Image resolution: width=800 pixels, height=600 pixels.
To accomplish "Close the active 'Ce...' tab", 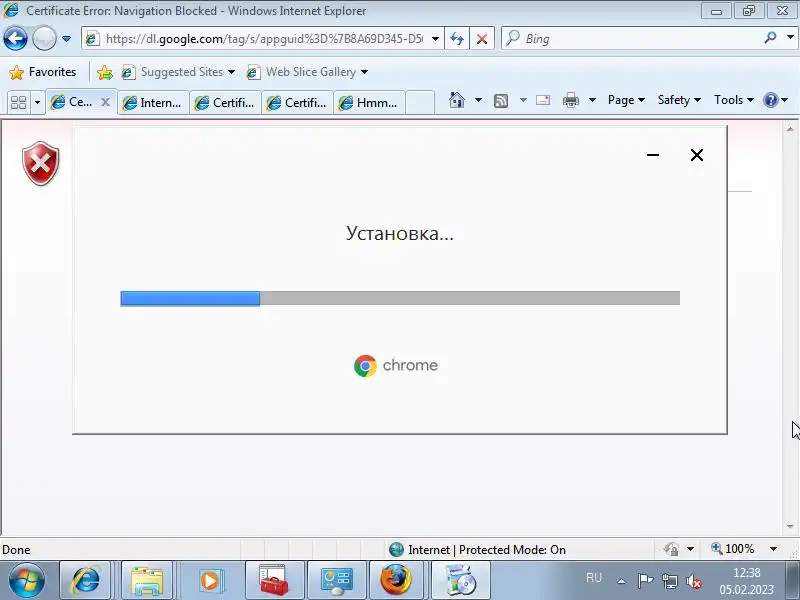I will coord(105,102).
